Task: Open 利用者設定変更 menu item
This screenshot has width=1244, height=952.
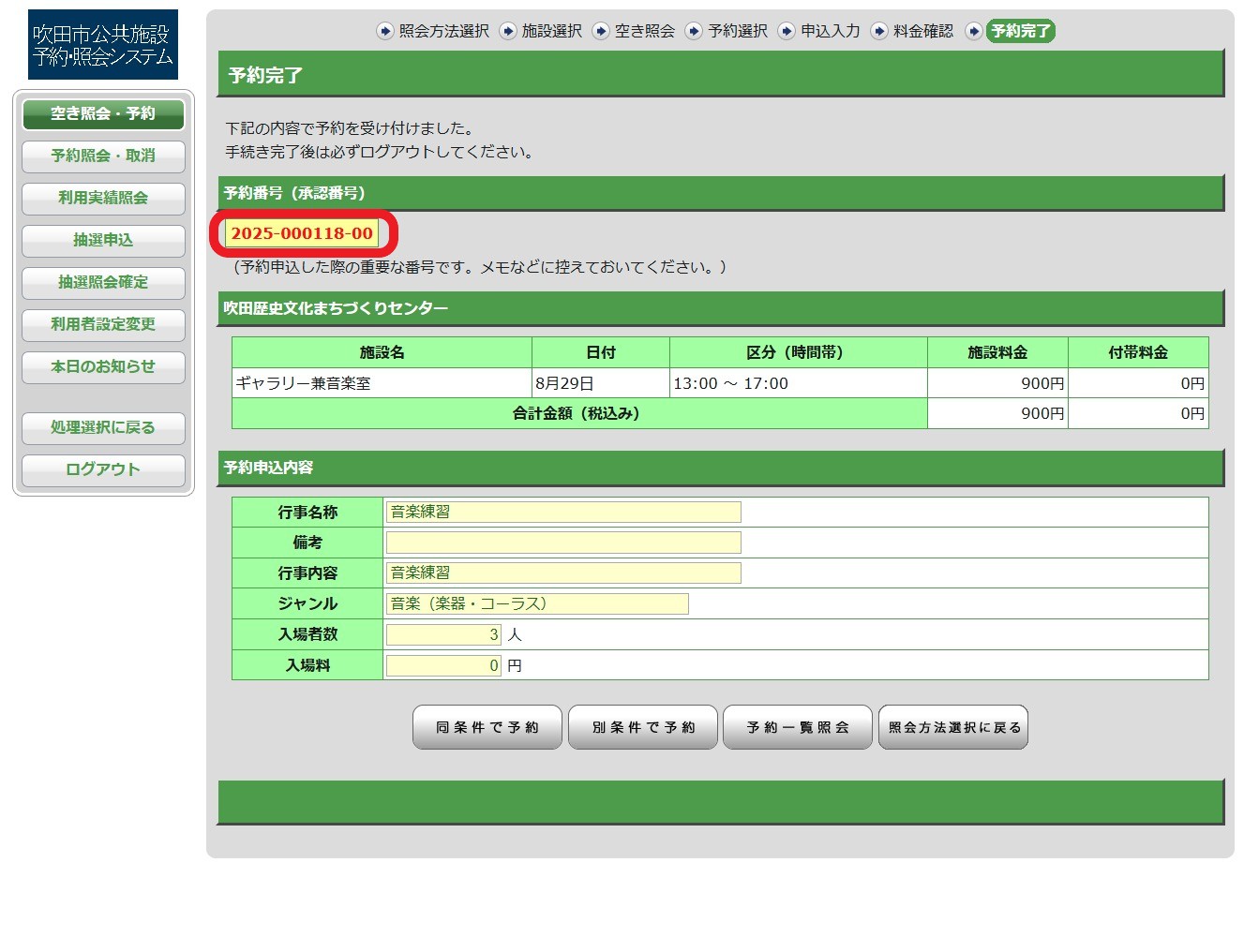Action: [103, 325]
